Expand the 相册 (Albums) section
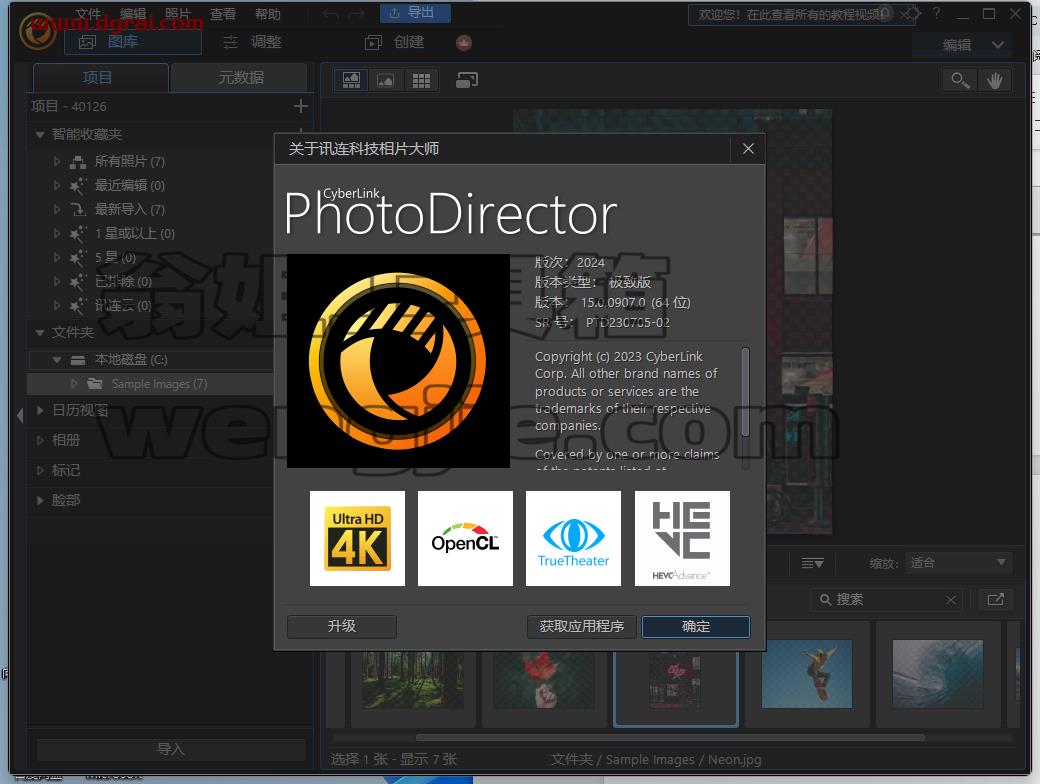1040x784 pixels. tap(40, 440)
